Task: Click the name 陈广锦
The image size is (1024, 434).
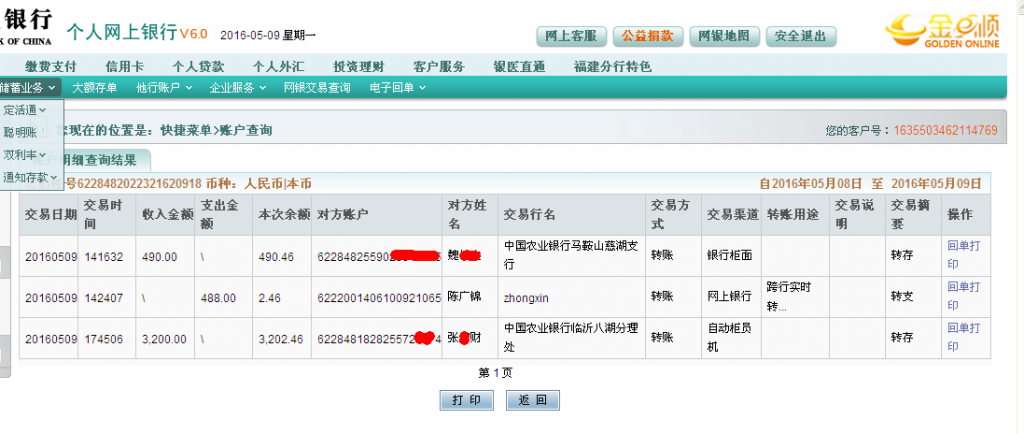Action: click(x=464, y=298)
